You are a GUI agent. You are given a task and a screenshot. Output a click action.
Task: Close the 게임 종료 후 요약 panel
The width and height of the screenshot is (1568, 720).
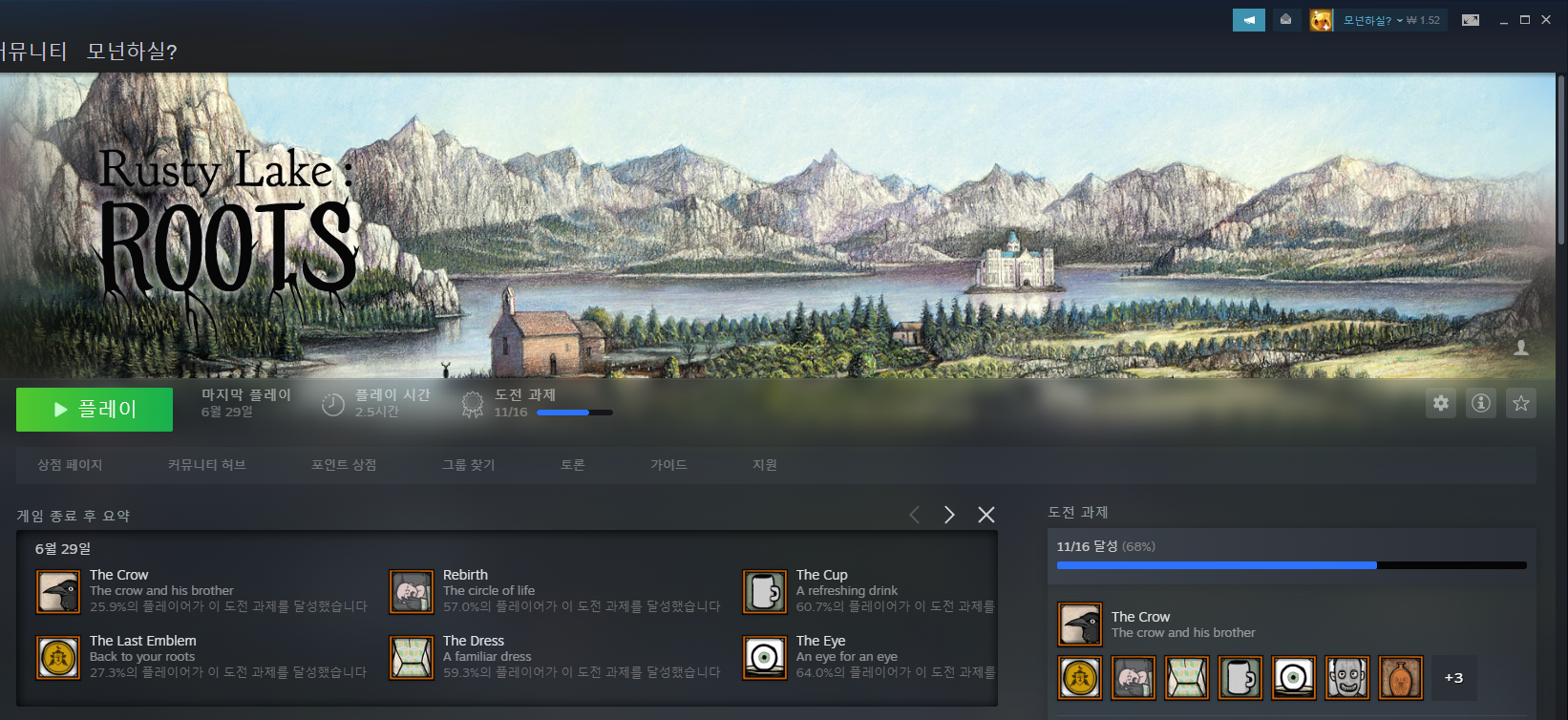click(x=986, y=515)
